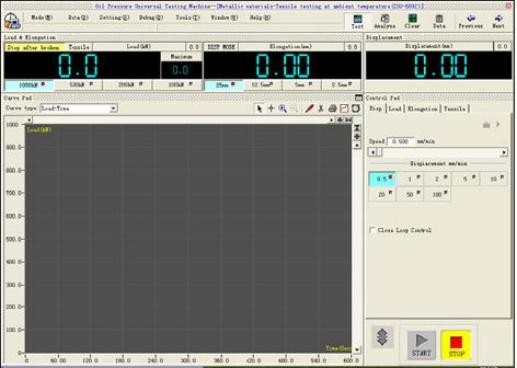Click the red STOP button
517x368 pixels.
pos(456,345)
